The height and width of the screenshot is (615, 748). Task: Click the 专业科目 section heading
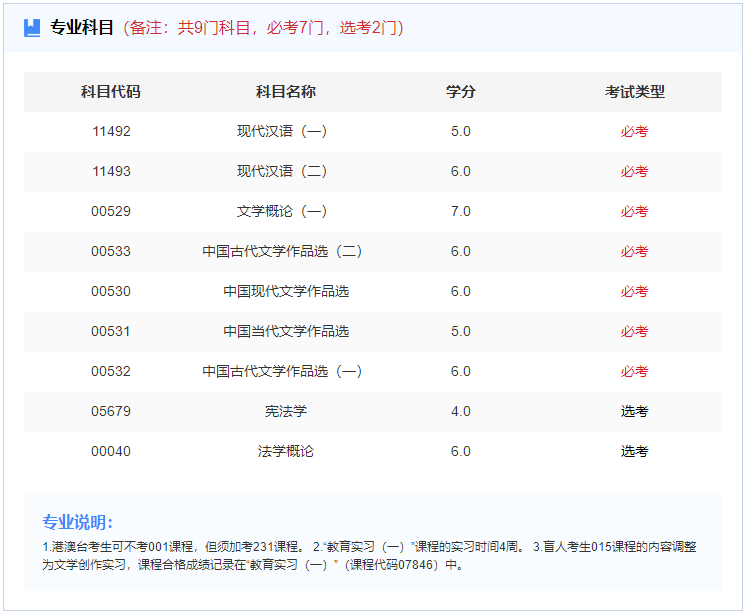click(x=82, y=27)
